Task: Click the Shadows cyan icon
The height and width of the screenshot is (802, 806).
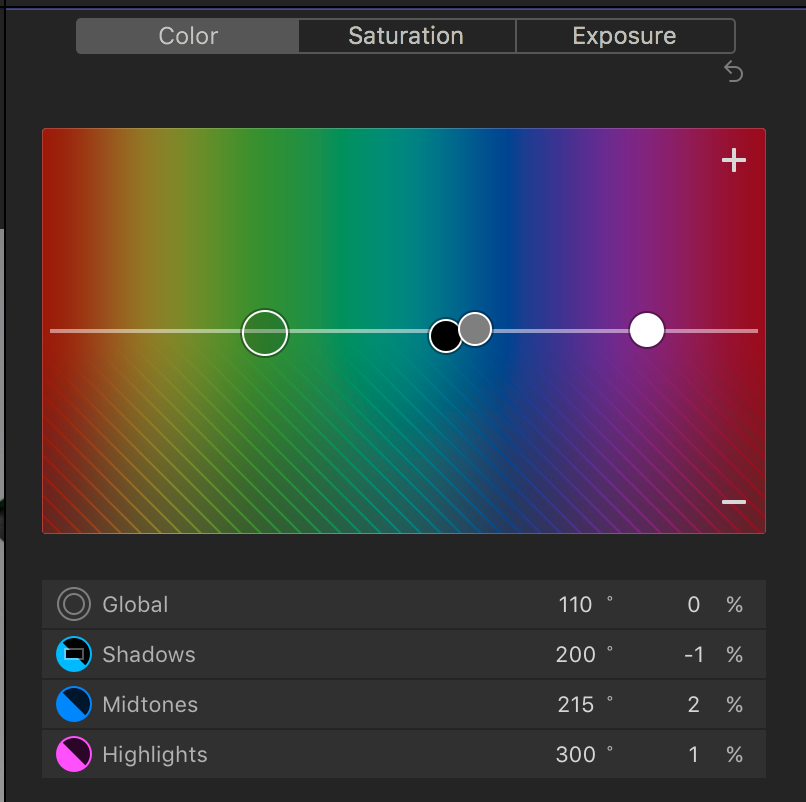Action: 74,654
